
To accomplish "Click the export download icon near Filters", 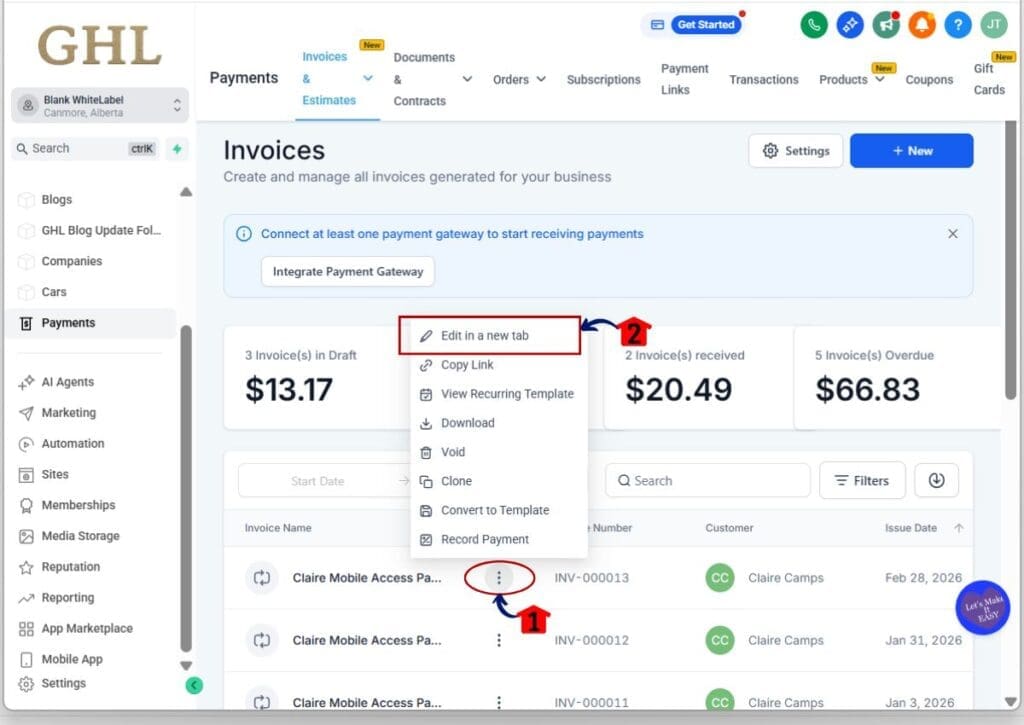I will (x=936, y=480).
